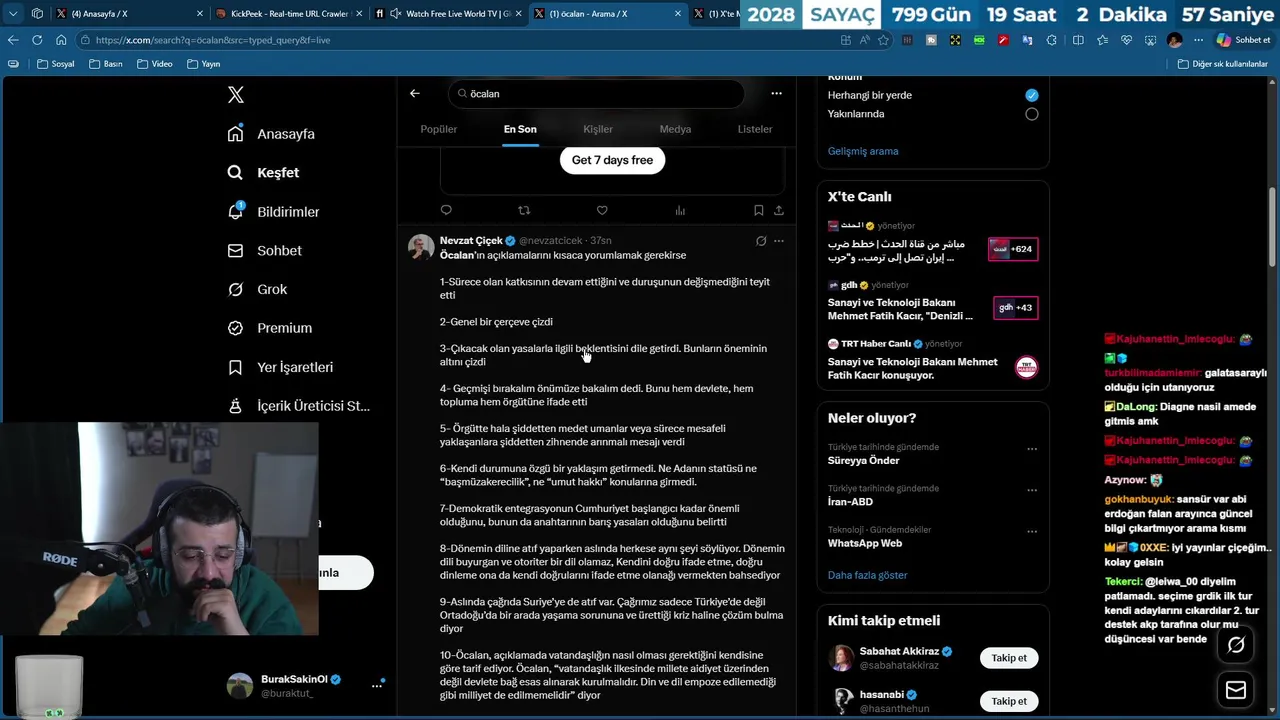Share the post above Nevzat Çiçek
This screenshot has width=1280, height=720.
pyautogui.click(x=779, y=210)
